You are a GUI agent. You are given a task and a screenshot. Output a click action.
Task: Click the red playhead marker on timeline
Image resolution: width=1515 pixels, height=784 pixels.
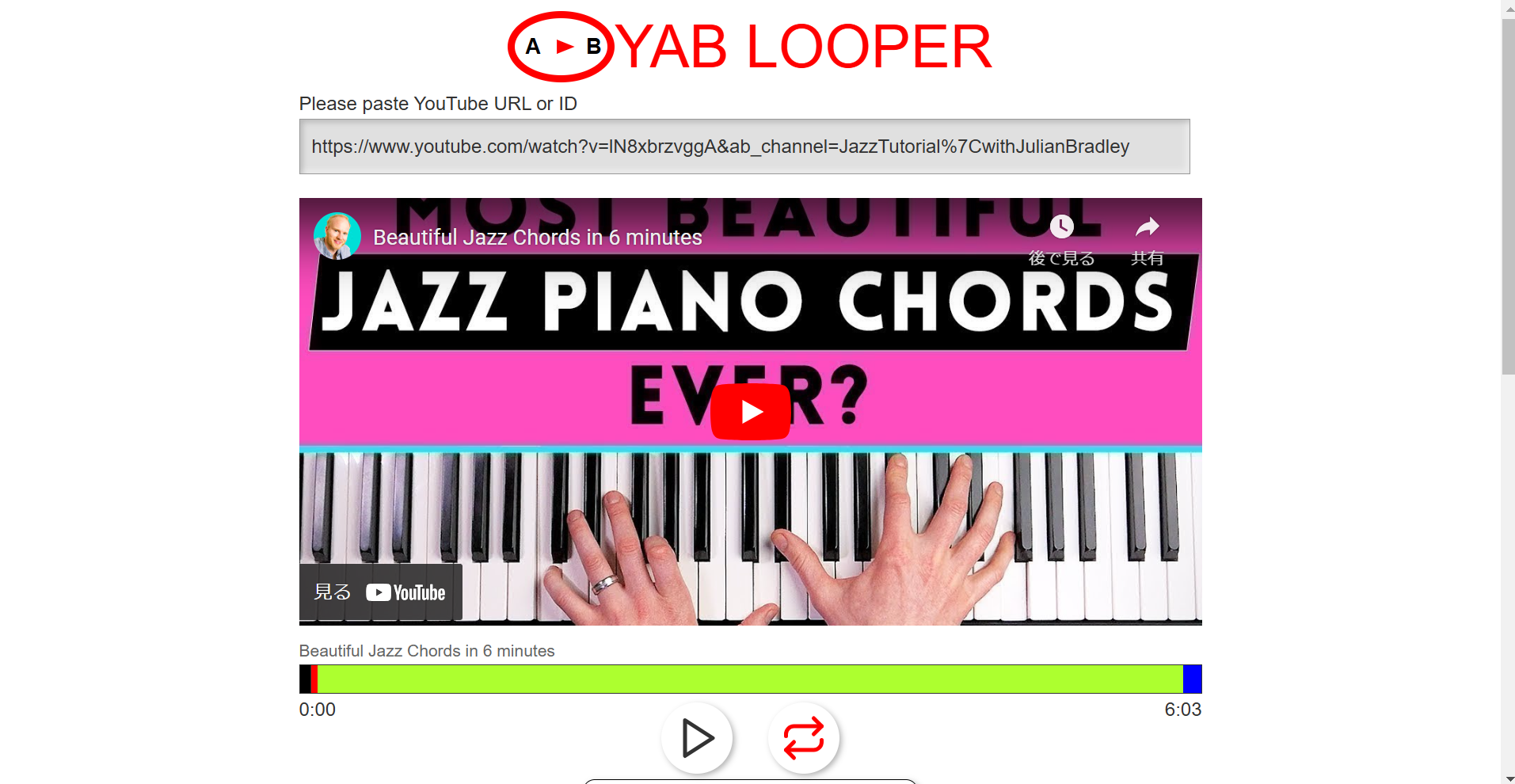click(x=314, y=679)
